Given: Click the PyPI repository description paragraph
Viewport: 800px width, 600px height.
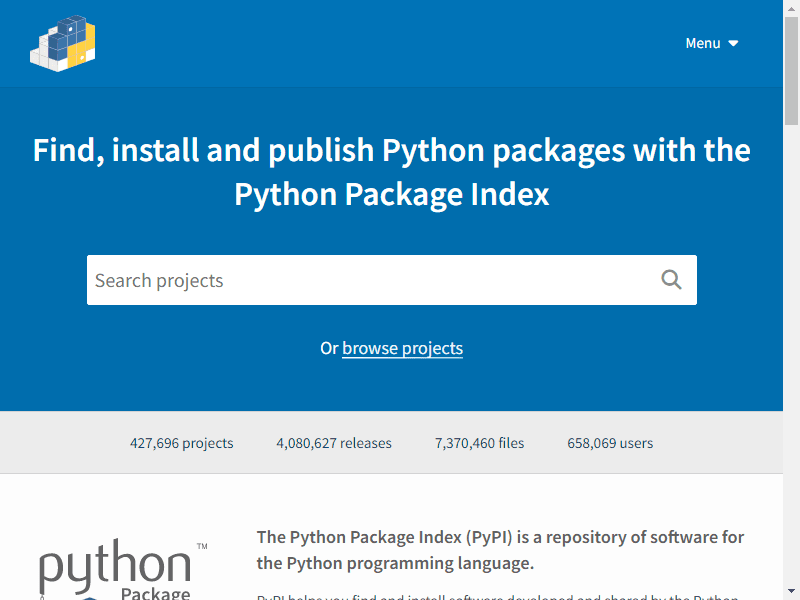Looking at the screenshot, I should (500, 550).
